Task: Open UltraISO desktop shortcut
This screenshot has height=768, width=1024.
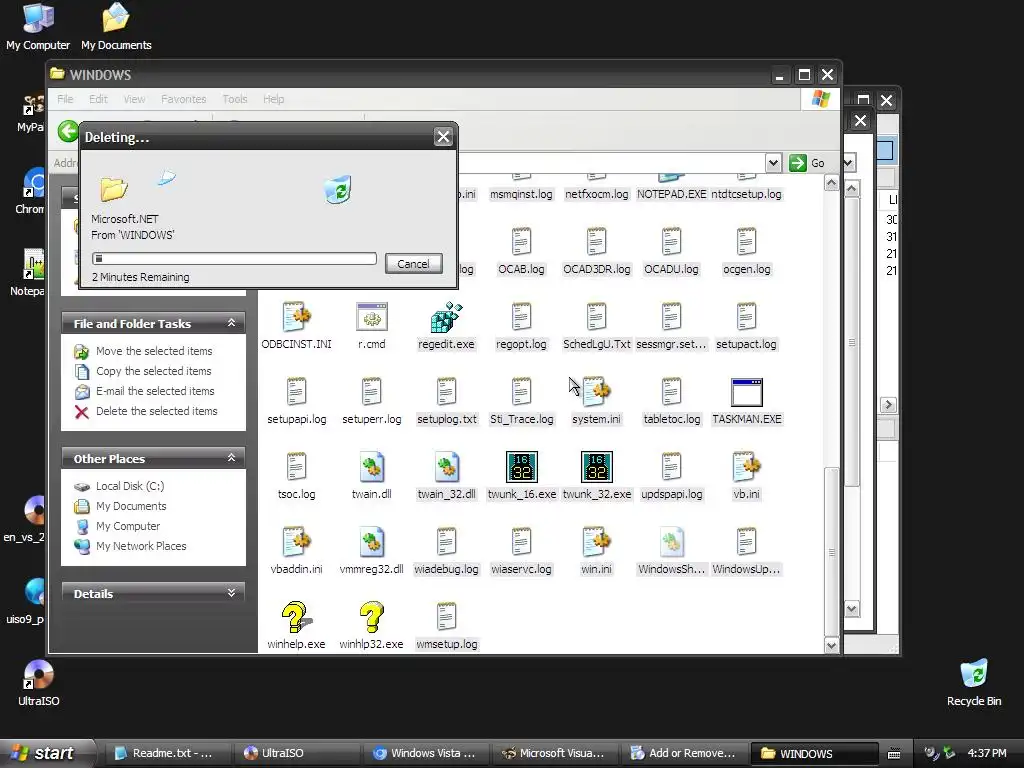Action: (x=39, y=683)
